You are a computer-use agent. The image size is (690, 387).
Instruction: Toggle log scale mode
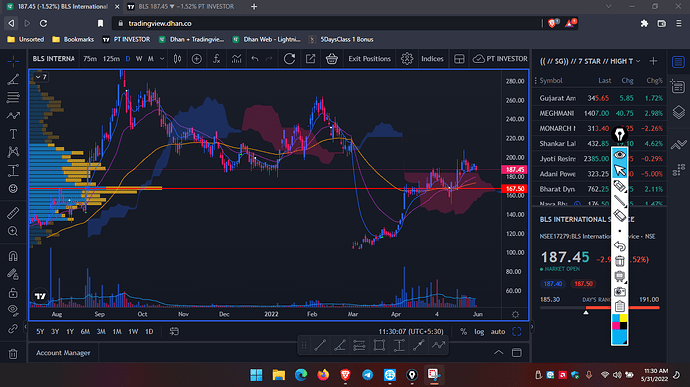[x=479, y=332]
